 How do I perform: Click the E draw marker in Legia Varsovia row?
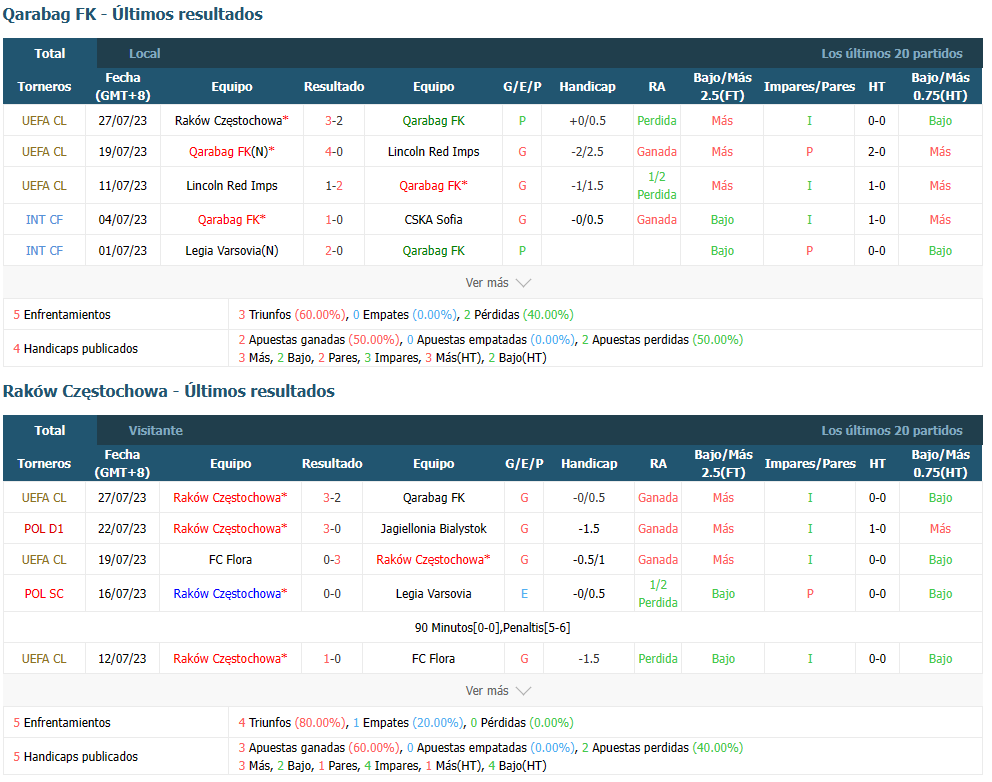point(524,594)
